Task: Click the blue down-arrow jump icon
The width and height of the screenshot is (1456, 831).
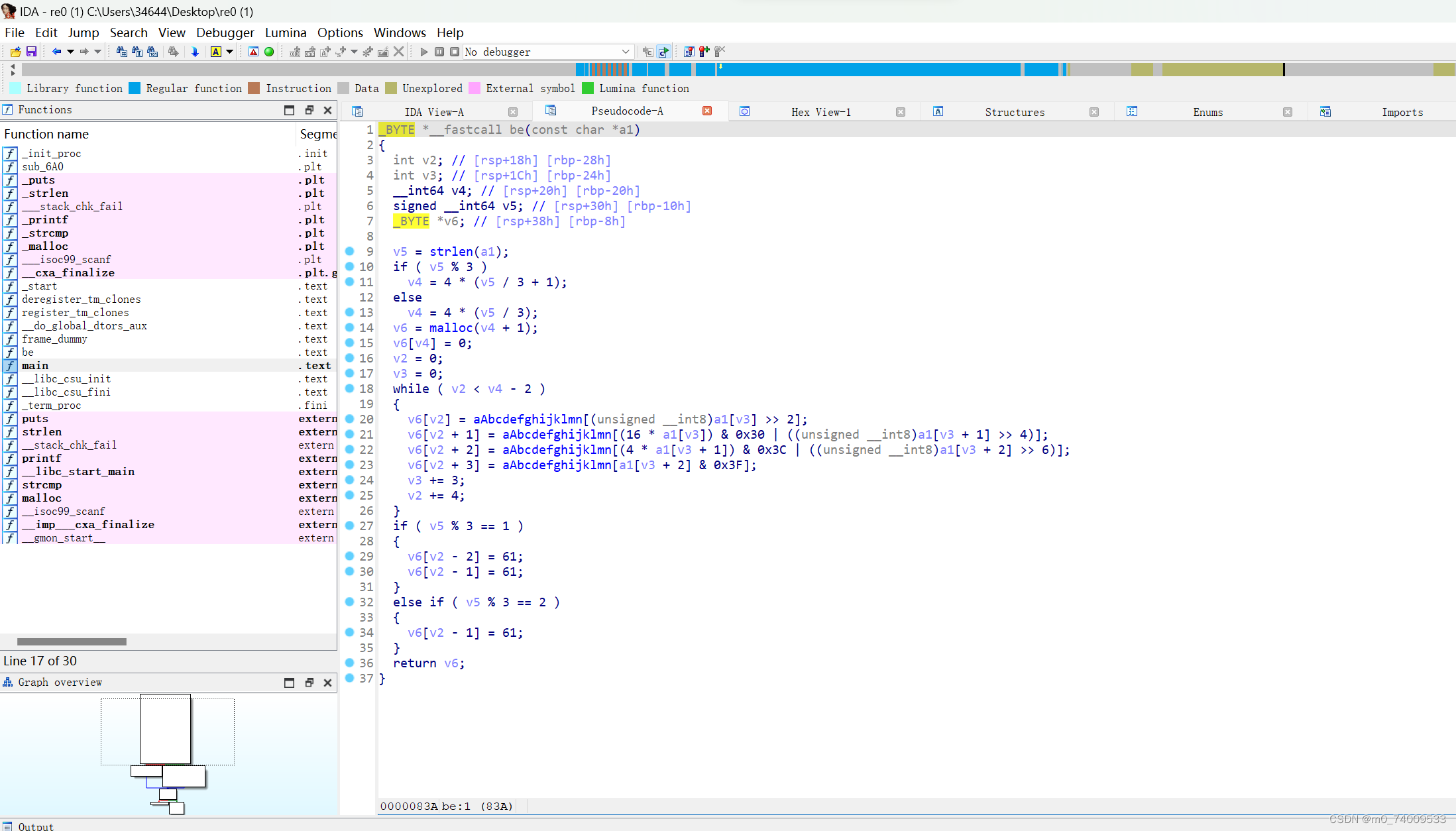Action: point(195,52)
